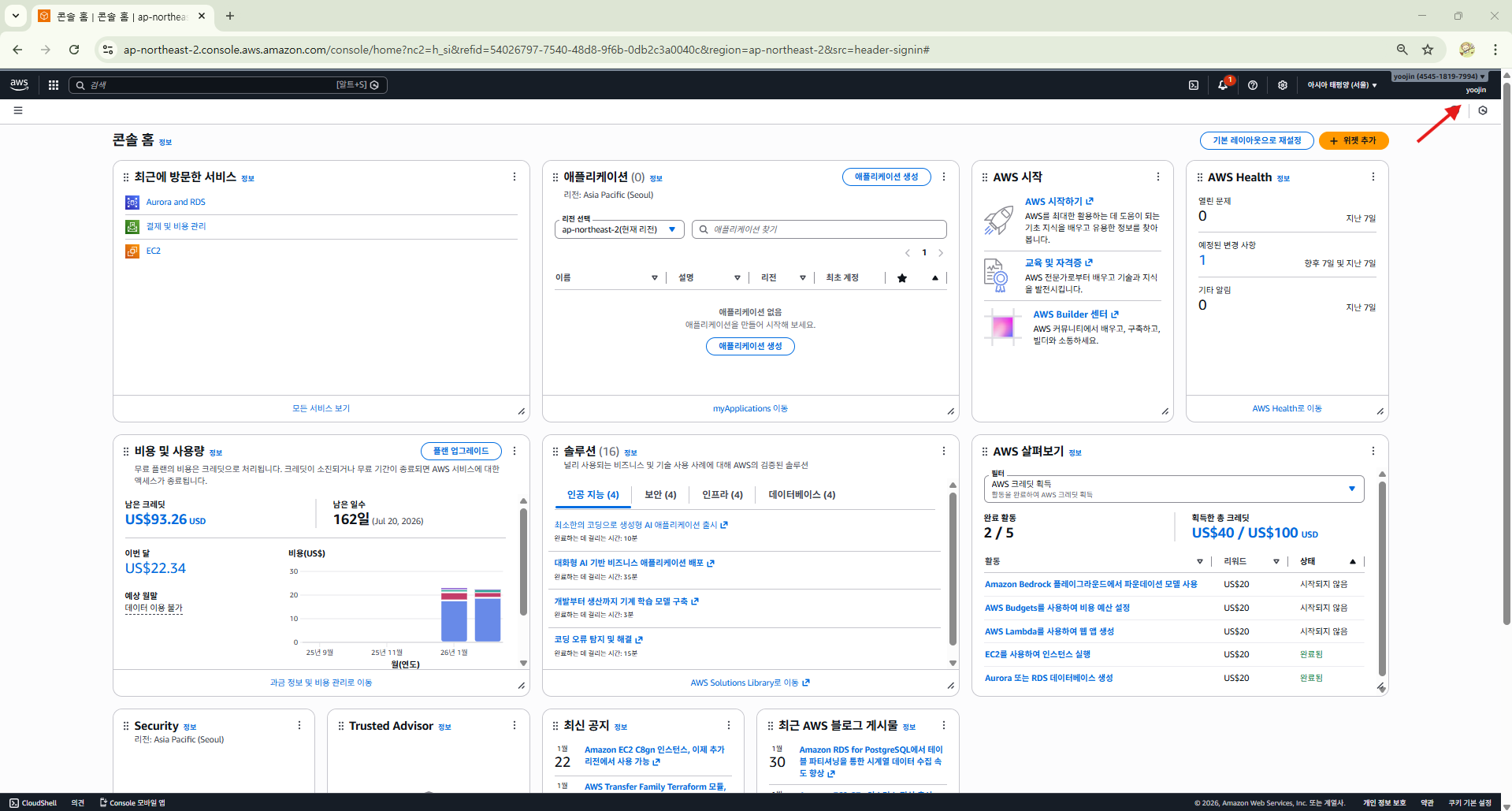
Task: Open the yoojin account dropdown menu
Action: coord(1440,76)
